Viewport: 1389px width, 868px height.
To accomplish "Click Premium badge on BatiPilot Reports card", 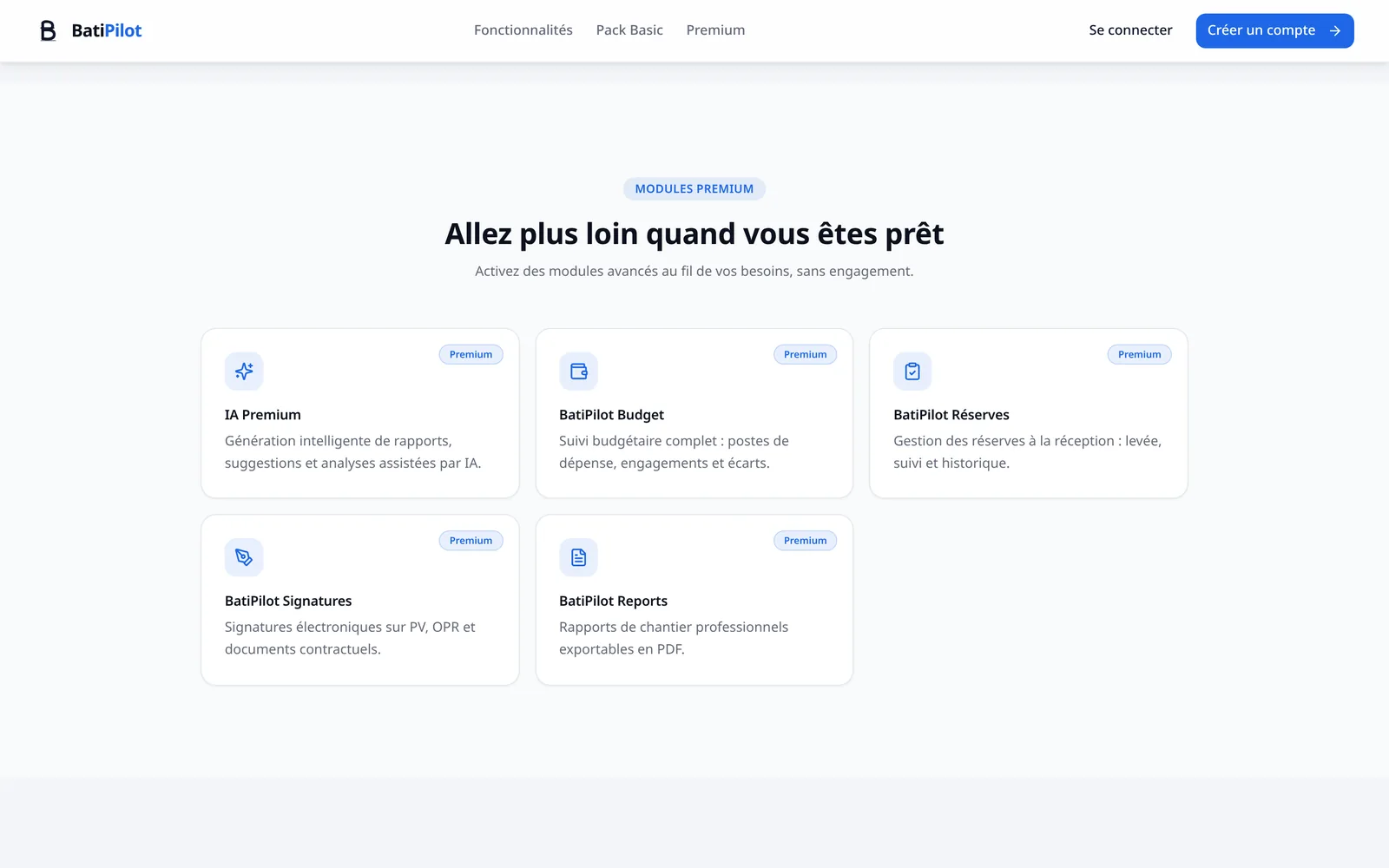I will point(805,541).
